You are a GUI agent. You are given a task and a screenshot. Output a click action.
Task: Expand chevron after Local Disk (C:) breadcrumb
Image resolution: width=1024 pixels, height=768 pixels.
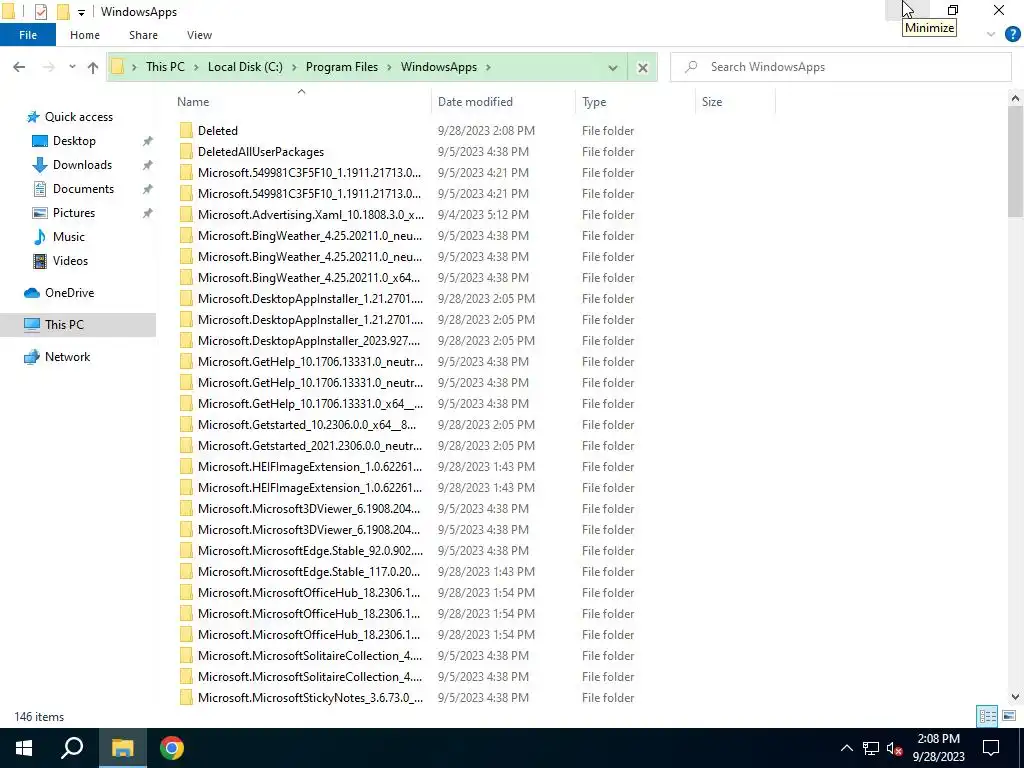294,67
